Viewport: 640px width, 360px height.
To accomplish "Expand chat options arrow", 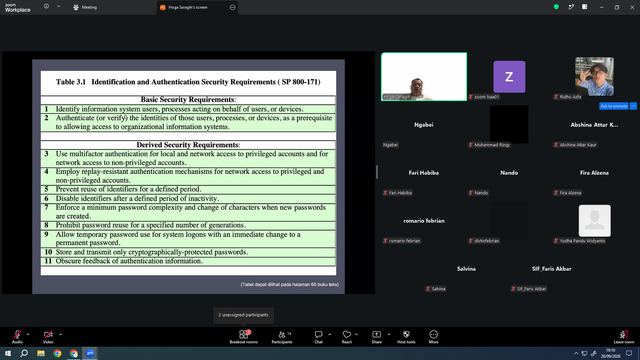I will point(329,334).
